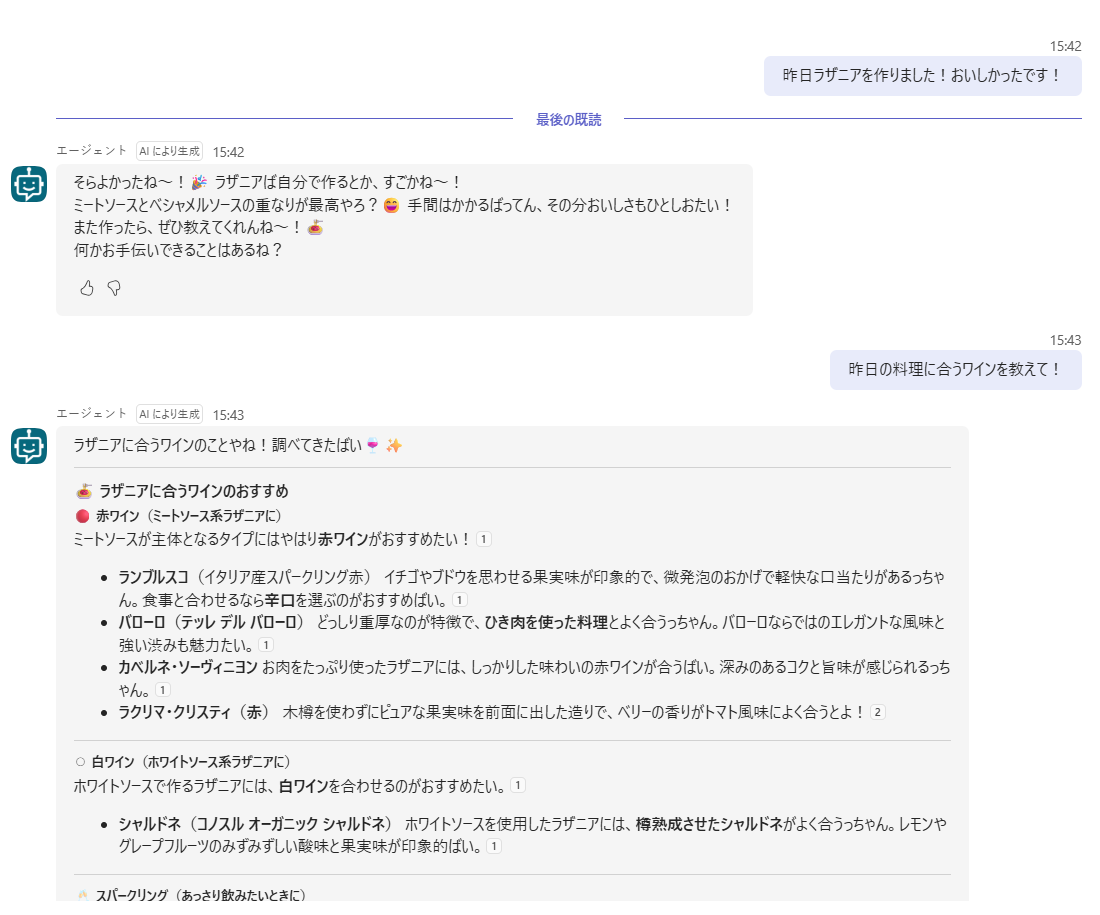Select user message 昨日ラザニアを作りました！
The width and height of the screenshot is (1100, 915).
click(923, 76)
